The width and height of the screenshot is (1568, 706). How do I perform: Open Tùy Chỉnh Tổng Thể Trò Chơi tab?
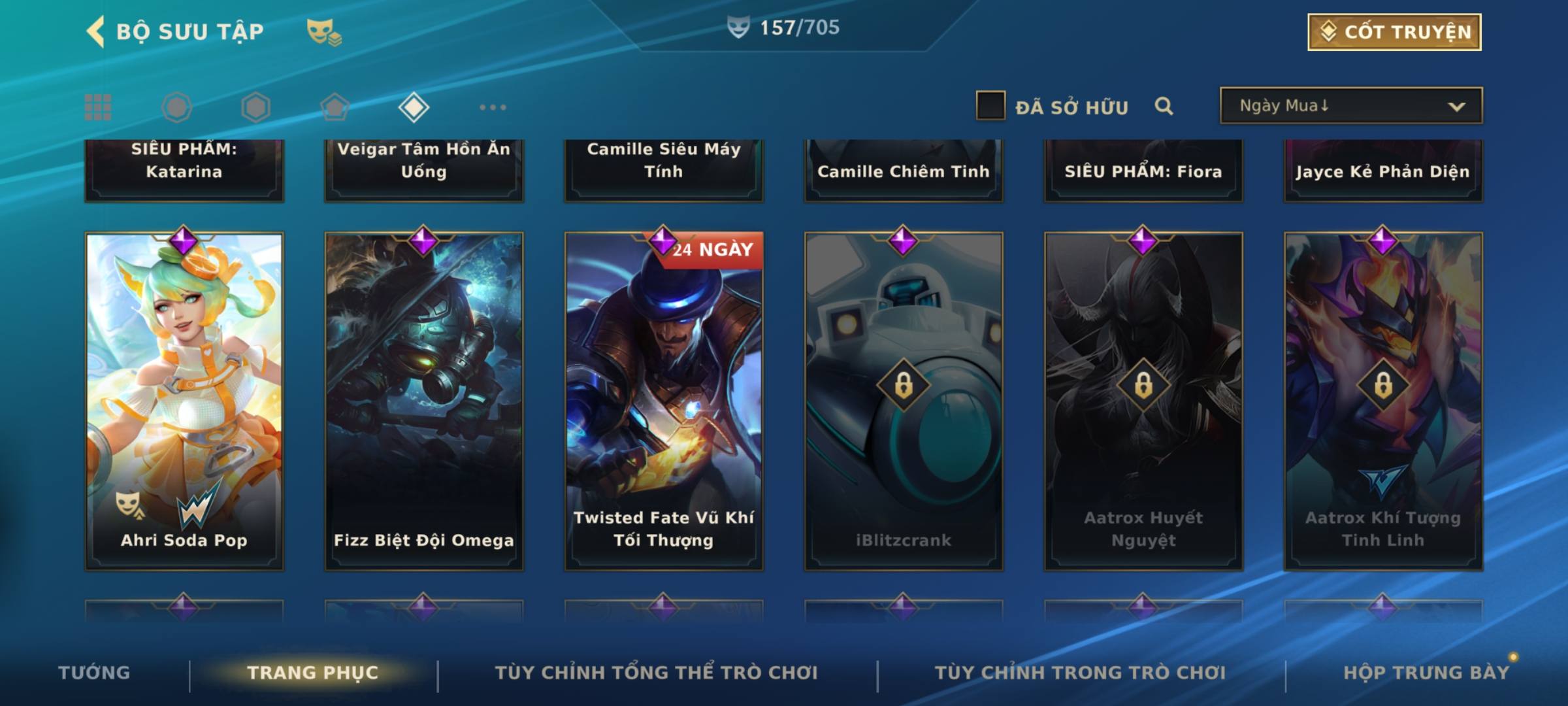[x=656, y=673]
